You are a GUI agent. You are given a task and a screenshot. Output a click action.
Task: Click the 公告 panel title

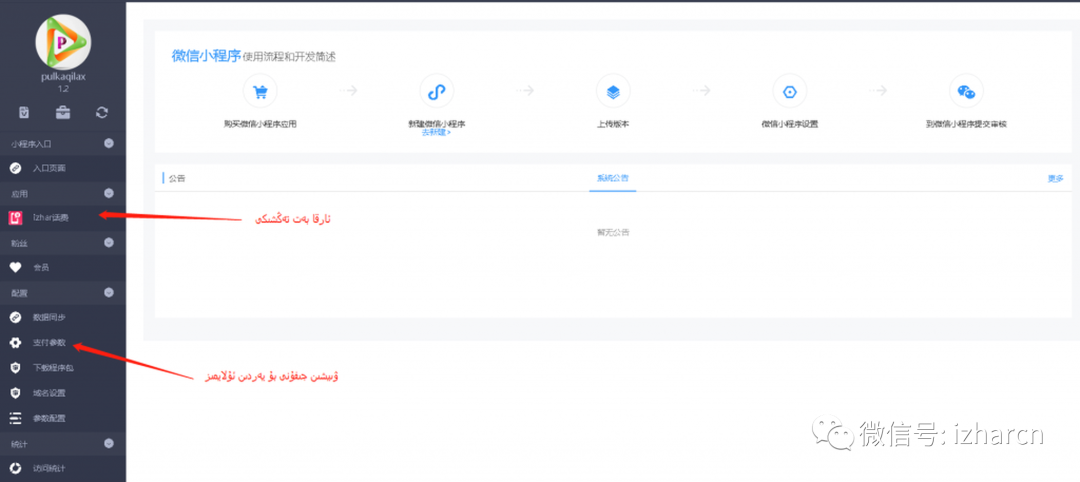pyautogui.click(x=177, y=178)
